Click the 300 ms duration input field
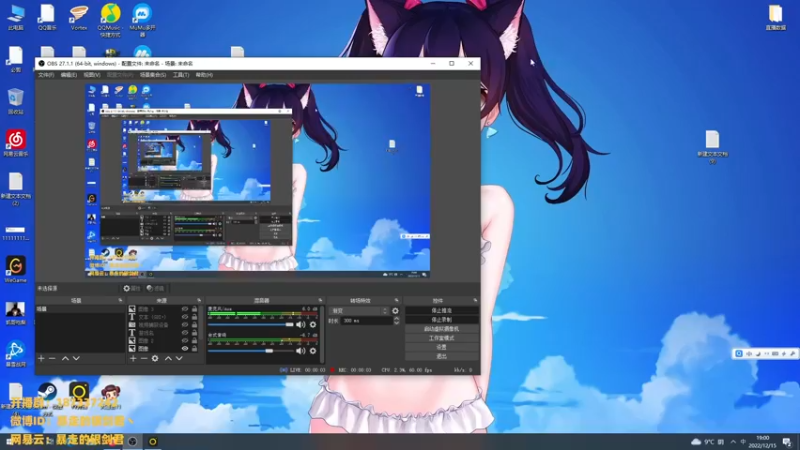The height and width of the screenshot is (450, 800). 367,321
